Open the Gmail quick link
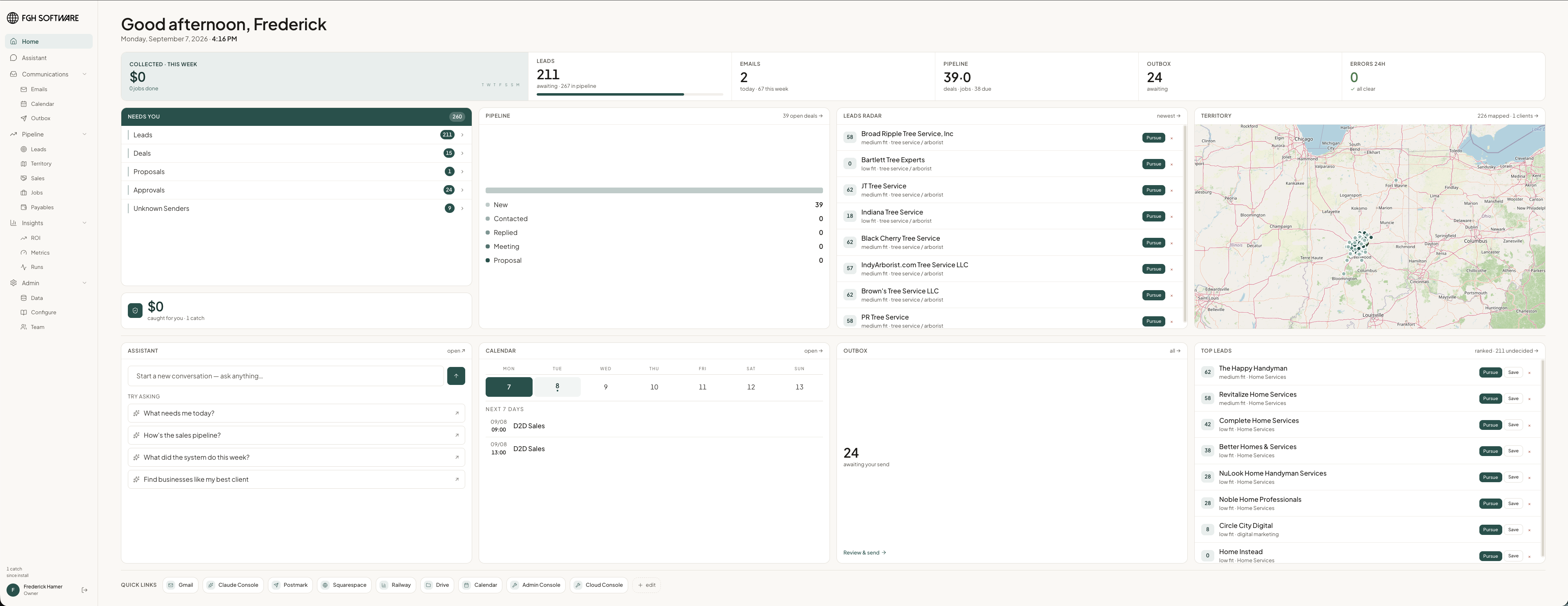 [x=180, y=585]
